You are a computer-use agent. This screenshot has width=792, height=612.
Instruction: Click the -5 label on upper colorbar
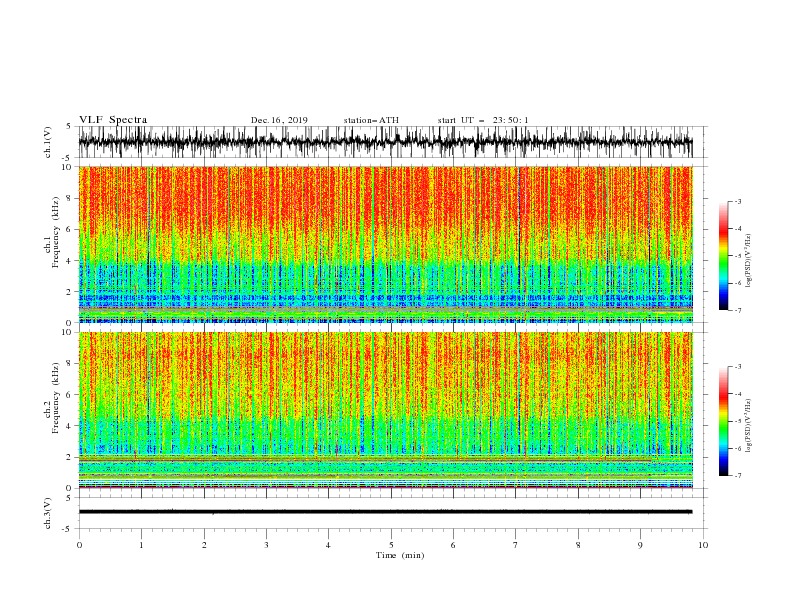coord(738,256)
